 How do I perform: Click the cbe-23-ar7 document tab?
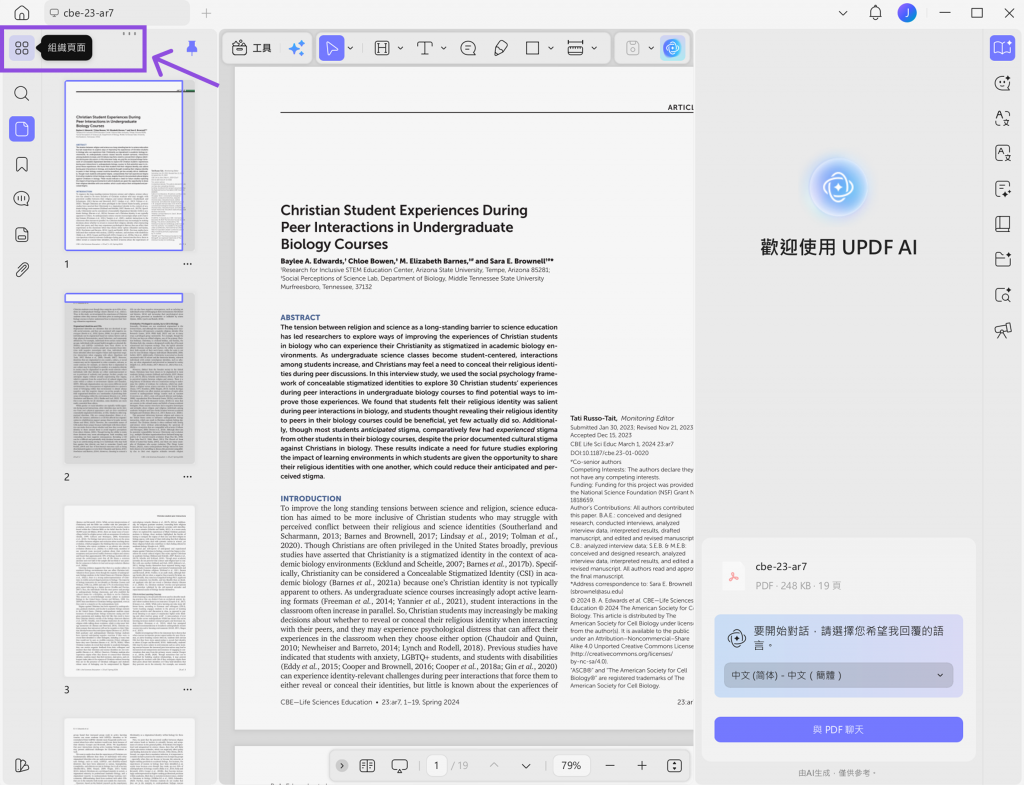[116, 13]
